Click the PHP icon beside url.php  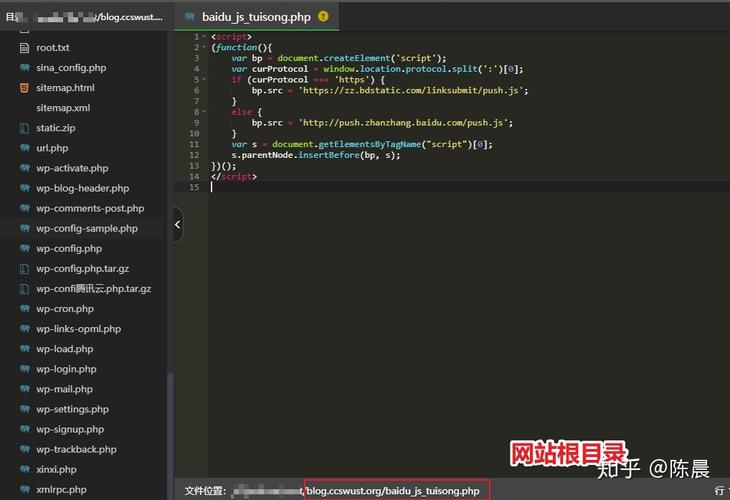[25, 148]
